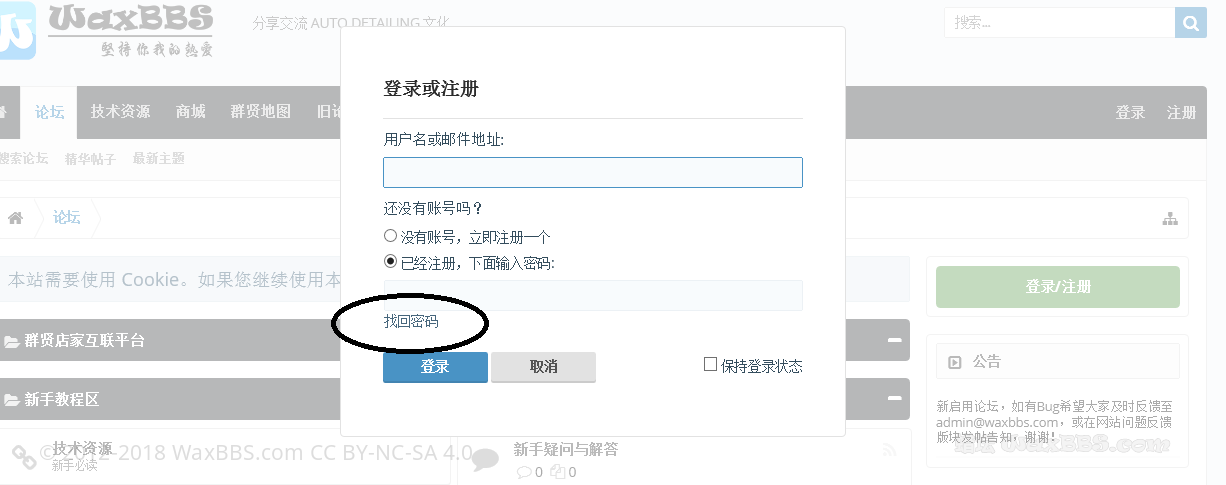Click the search magnifier icon
Image resolution: width=1226 pixels, height=485 pixels.
1191,22
